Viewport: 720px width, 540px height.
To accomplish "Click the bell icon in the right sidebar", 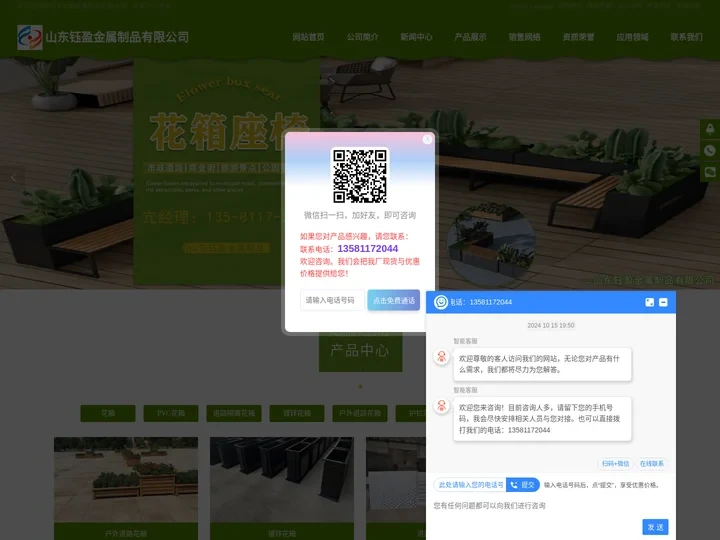I will pyautogui.click(x=710, y=129).
